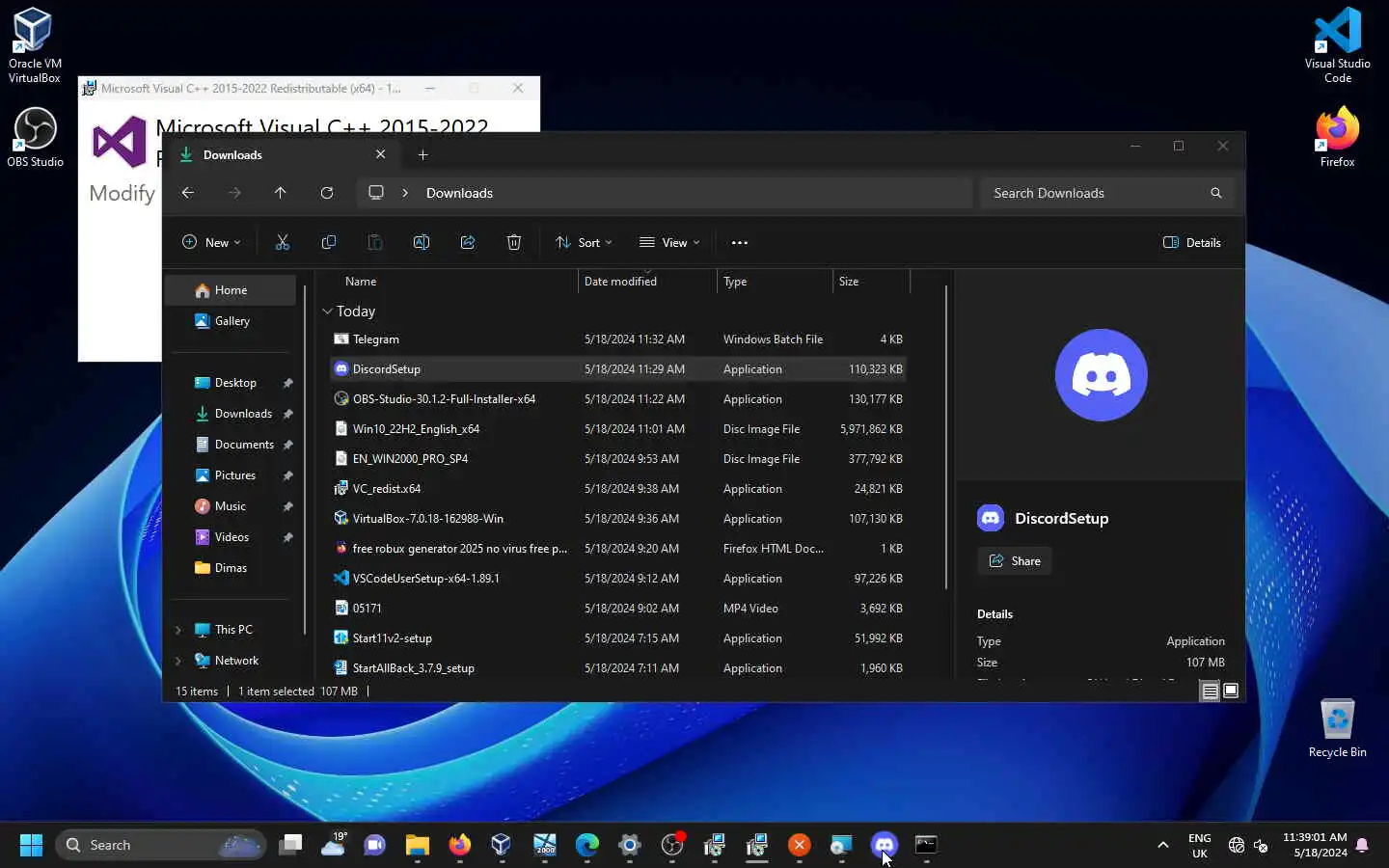Click Microsoft Edge icon in taskbar
Viewport: 1389px width, 868px height.
point(587,845)
